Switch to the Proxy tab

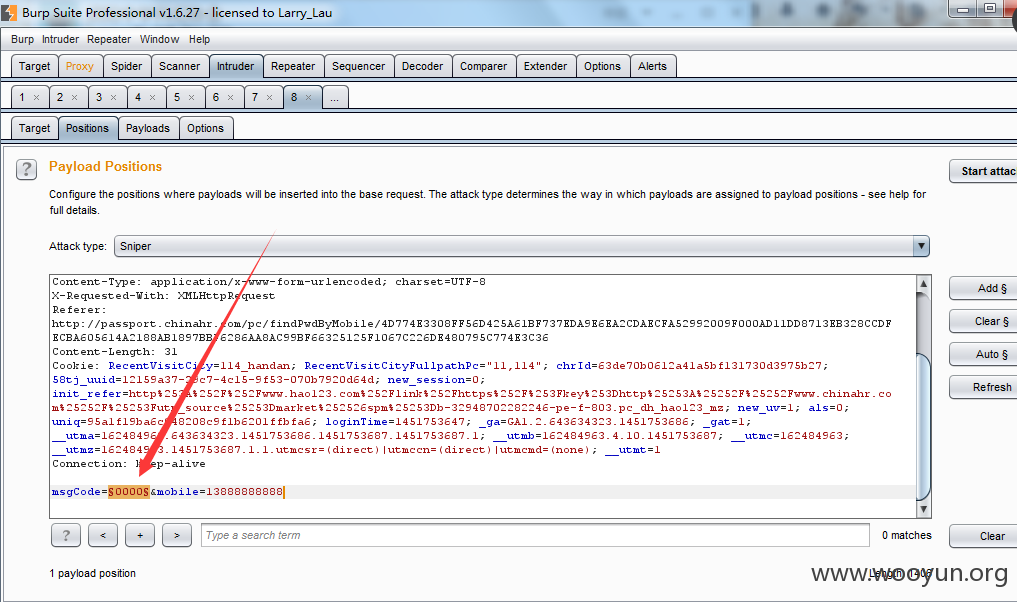tap(80, 66)
